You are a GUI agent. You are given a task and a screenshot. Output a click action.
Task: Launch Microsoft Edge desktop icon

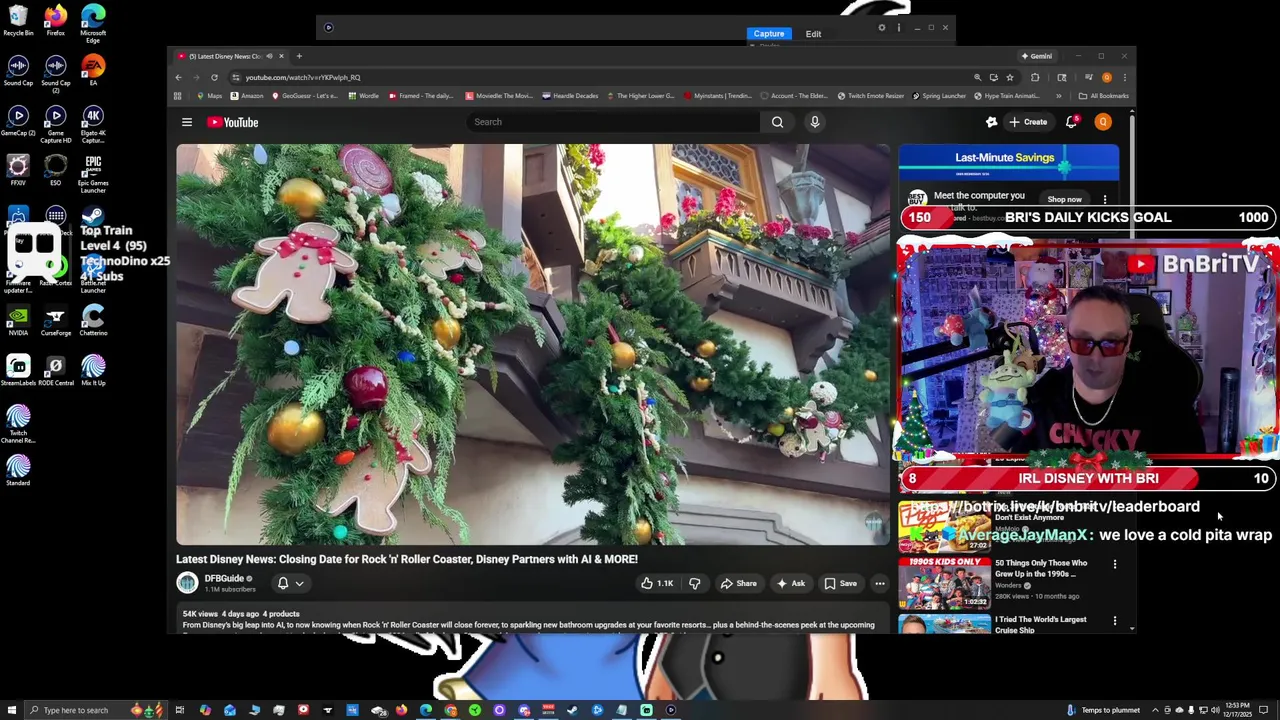point(93,23)
